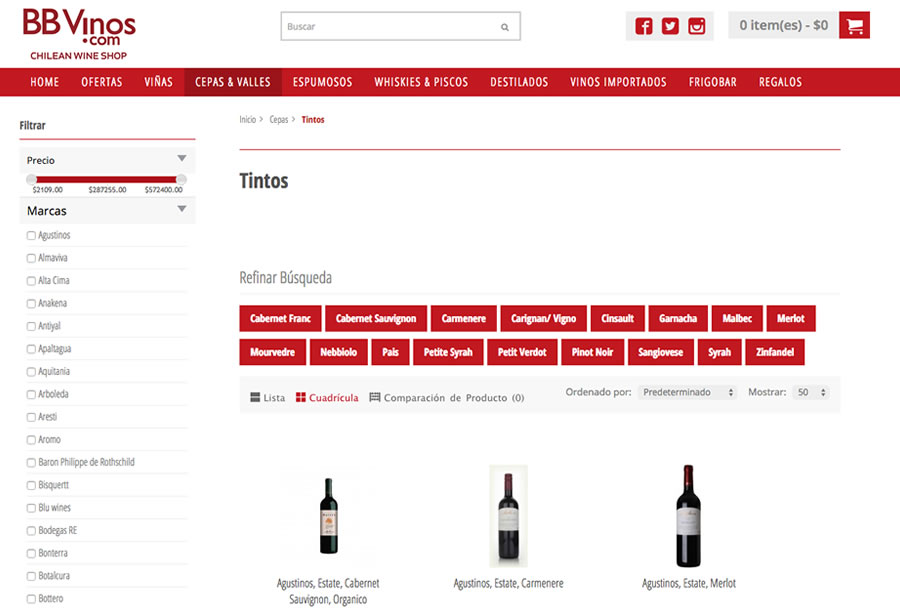The width and height of the screenshot is (900, 608).
Task: Open the red shopping cart icon
Action: coord(854,25)
